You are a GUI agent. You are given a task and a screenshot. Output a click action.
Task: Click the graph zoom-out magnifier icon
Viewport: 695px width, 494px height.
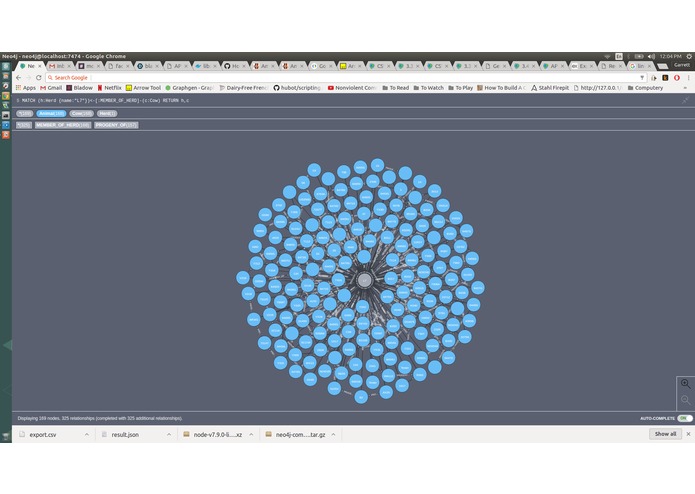coord(685,400)
